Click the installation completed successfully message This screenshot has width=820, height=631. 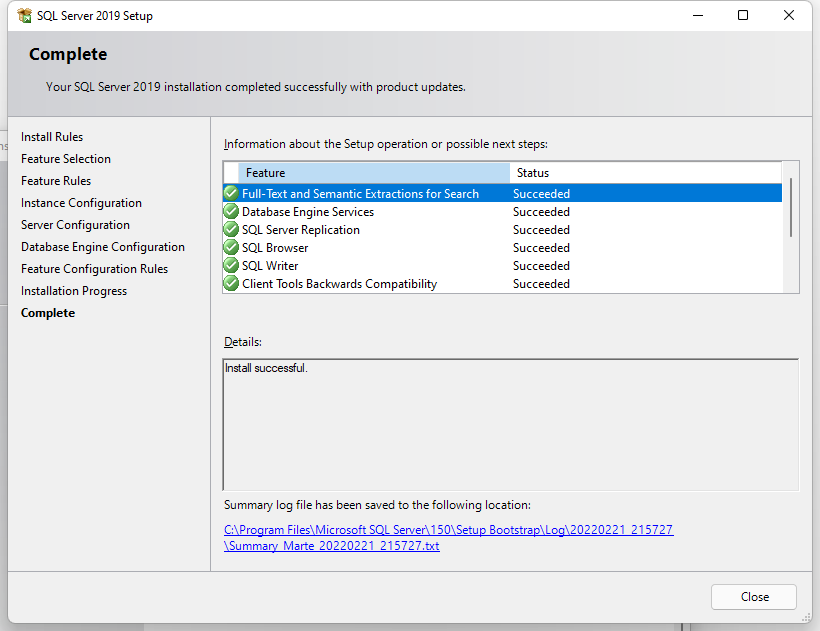pyautogui.click(x=256, y=87)
